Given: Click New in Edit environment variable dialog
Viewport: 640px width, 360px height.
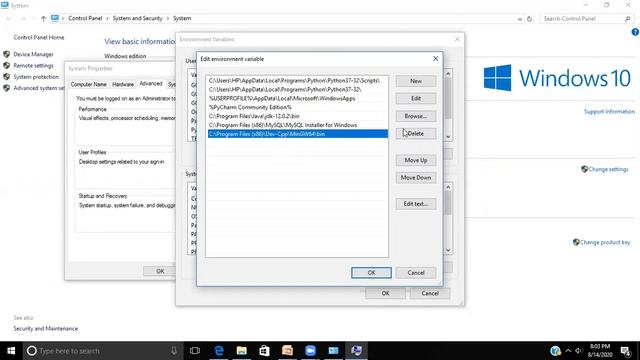Looking at the screenshot, I should (416, 81).
